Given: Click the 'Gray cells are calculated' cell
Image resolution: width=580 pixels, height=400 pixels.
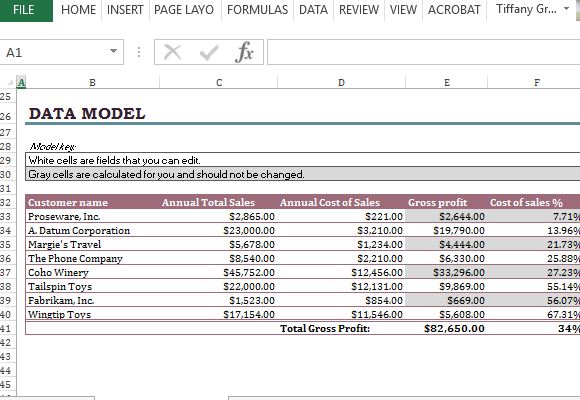Looking at the screenshot, I should pos(303,174).
